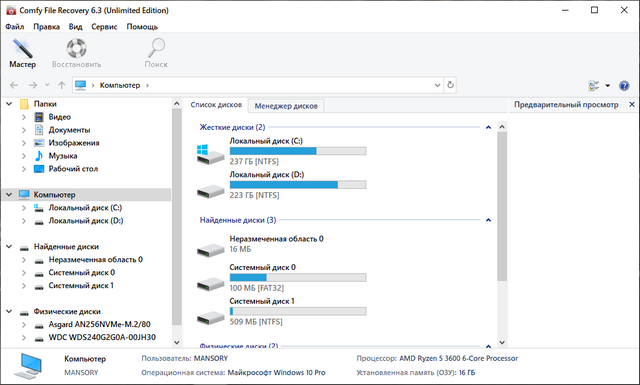Open the blue help question mark

(x=624, y=85)
